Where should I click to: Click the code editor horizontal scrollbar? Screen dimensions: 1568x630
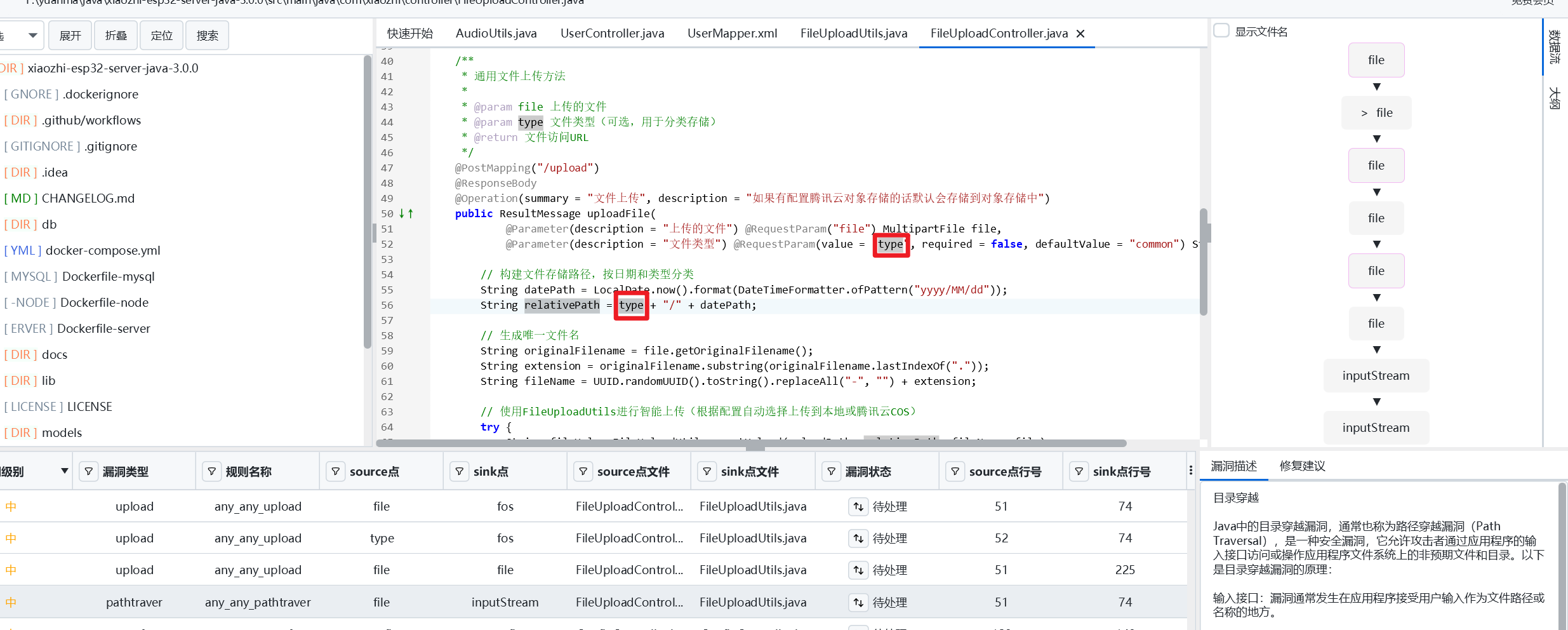click(751, 443)
